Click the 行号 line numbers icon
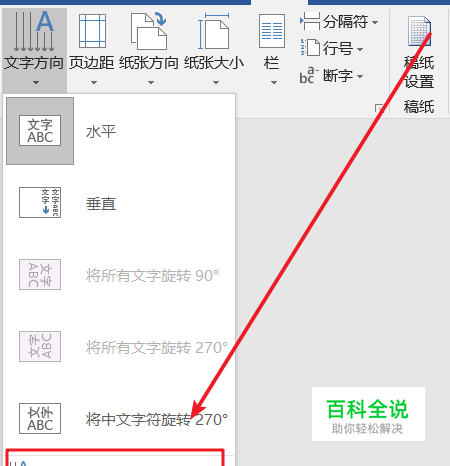The image size is (450, 466). click(x=310, y=47)
